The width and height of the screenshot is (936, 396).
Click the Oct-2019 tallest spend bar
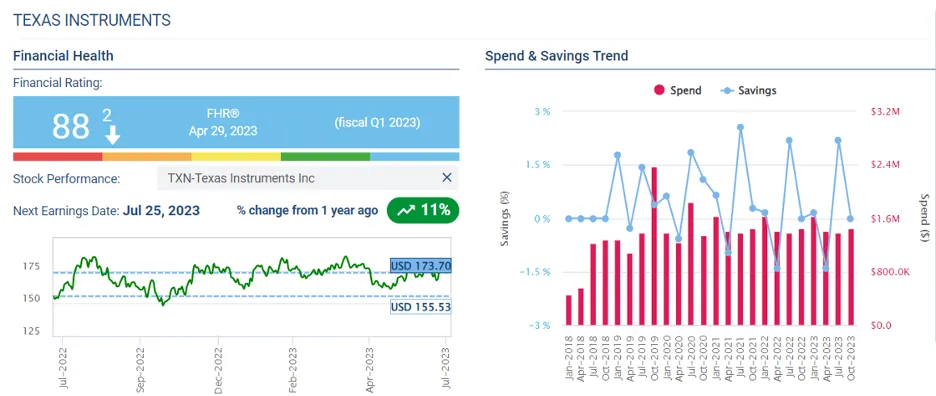pyautogui.click(x=654, y=246)
